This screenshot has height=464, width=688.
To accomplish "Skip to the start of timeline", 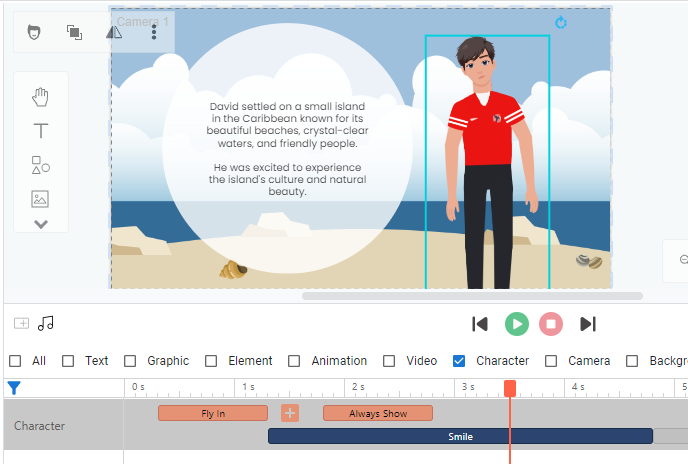I will 480,324.
